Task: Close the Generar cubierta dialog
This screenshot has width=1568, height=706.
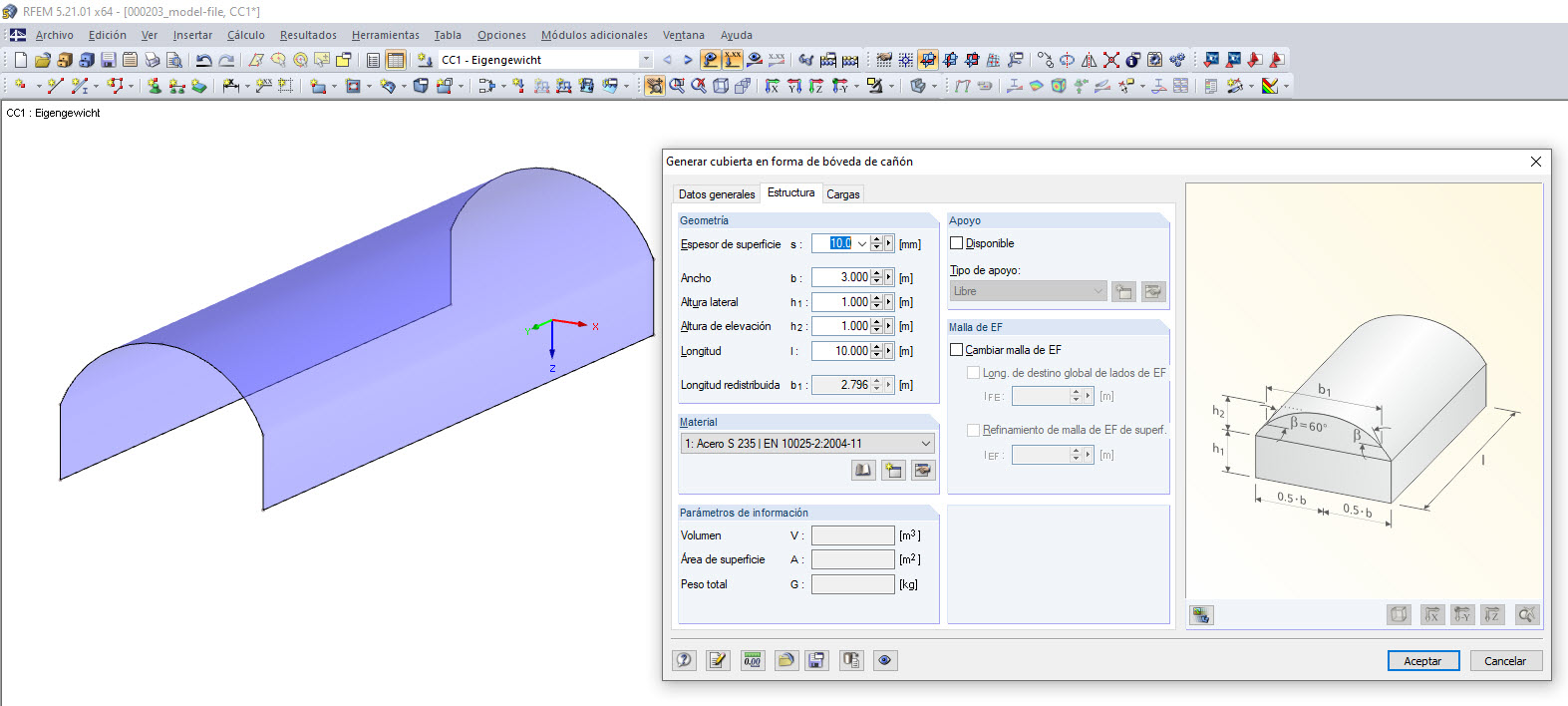Action: pyautogui.click(x=1536, y=162)
